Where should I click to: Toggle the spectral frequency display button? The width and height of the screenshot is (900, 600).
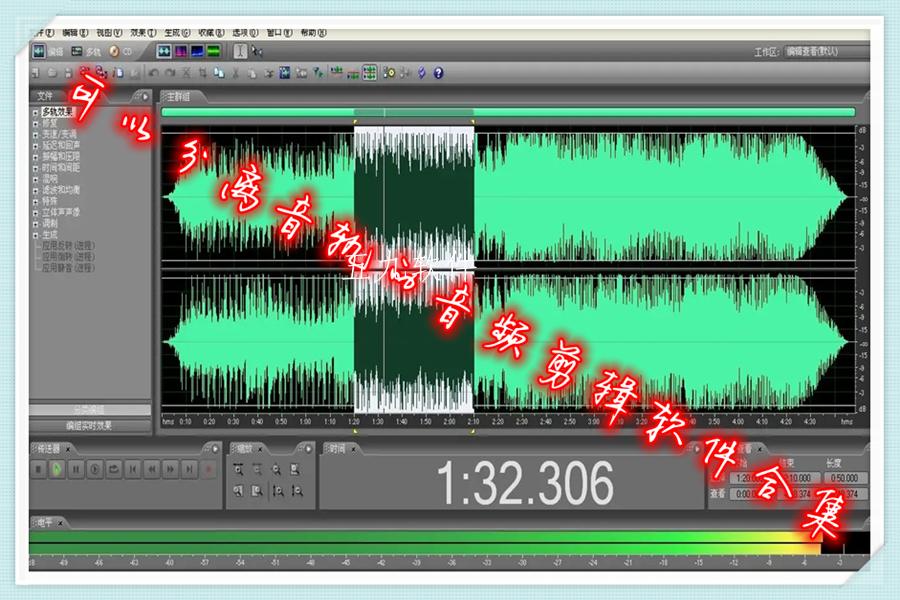click(181, 51)
